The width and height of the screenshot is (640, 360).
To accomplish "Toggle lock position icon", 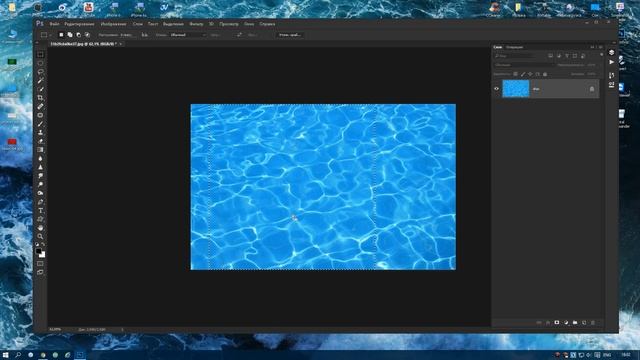I will click(x=530, y=74).
